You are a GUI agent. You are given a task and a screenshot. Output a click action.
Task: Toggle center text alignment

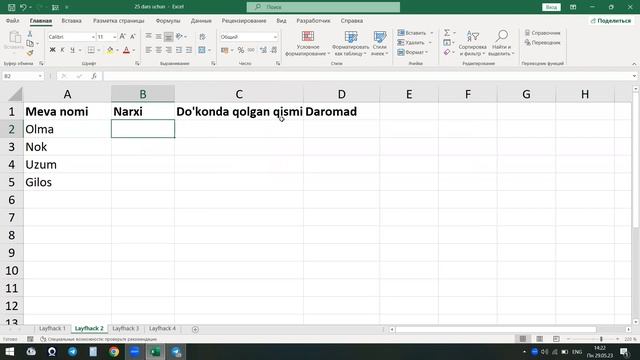[x=158, y=50]
